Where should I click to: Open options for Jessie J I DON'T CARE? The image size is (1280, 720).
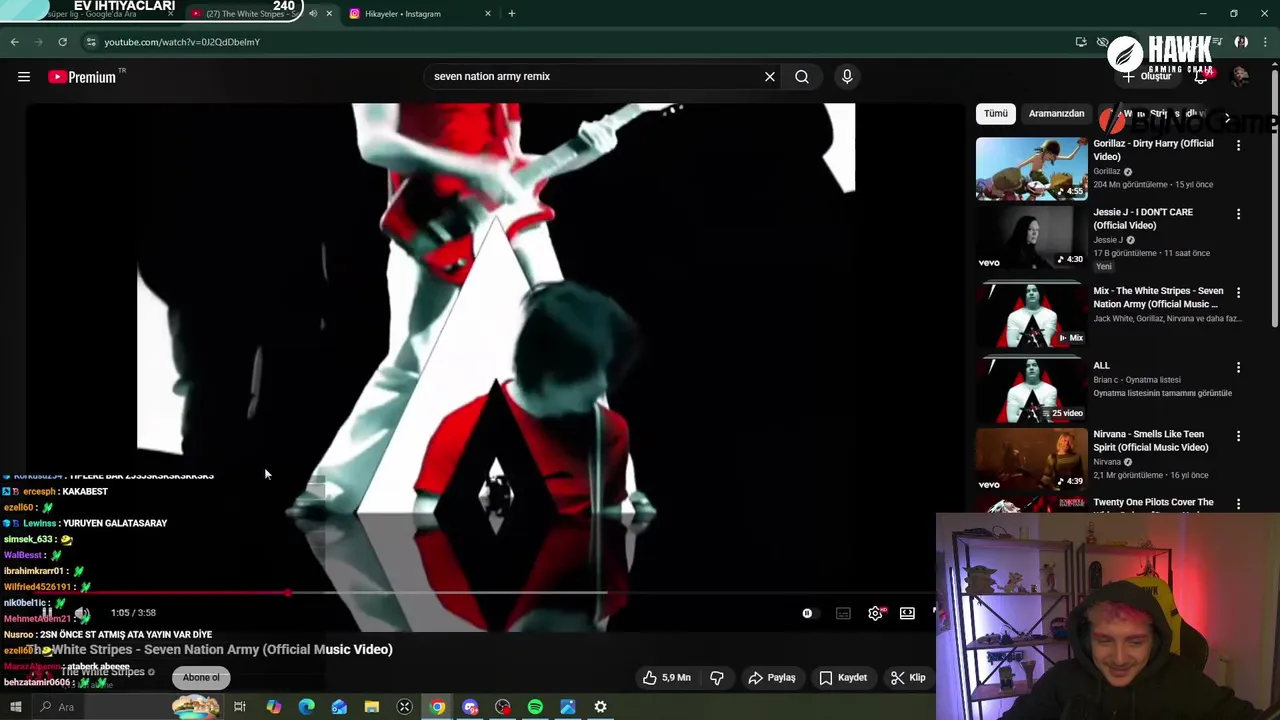(x=1238, y=214)
